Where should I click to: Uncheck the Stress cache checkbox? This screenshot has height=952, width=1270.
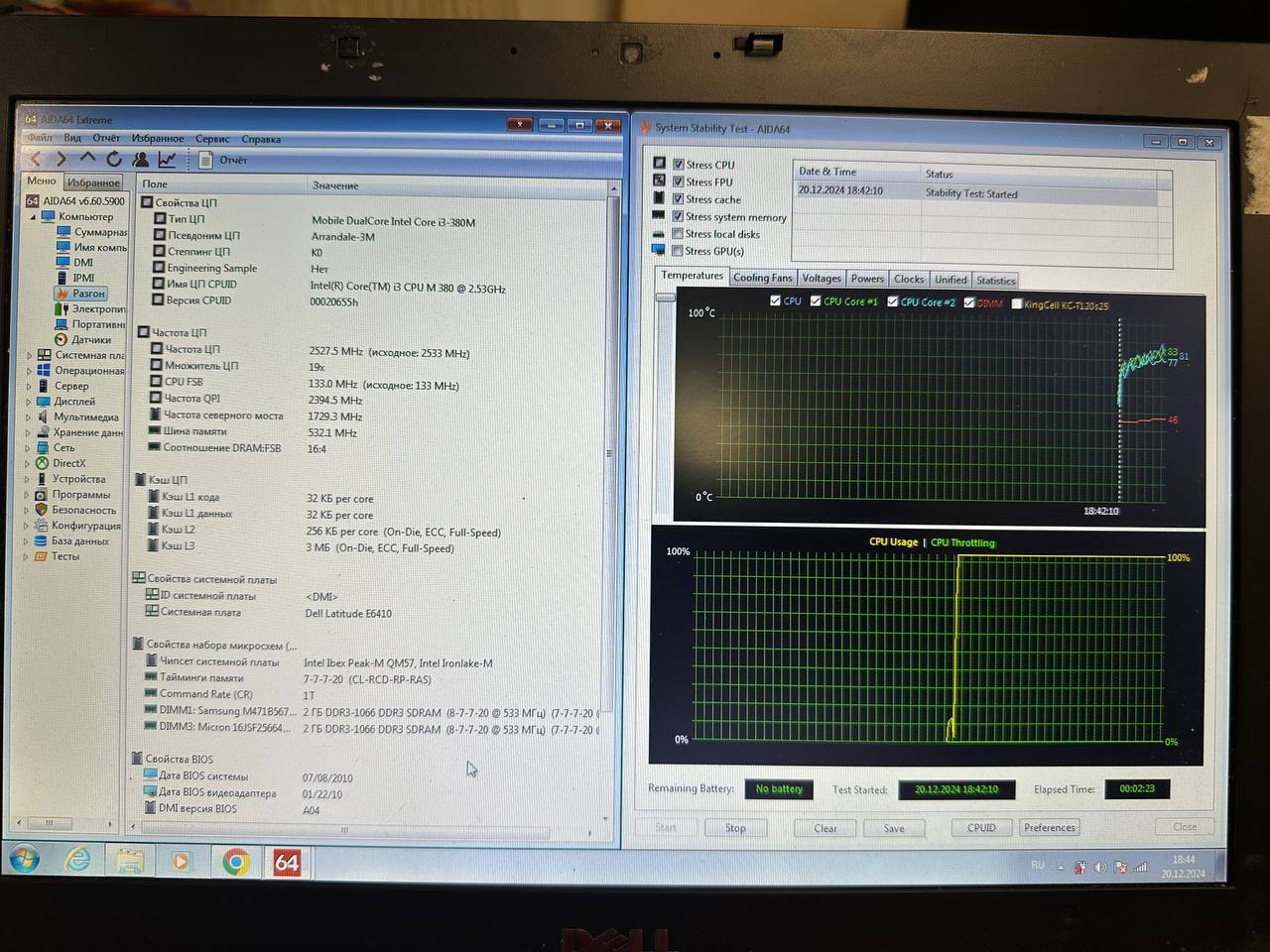pyautogui.click(x=679, y=198)
